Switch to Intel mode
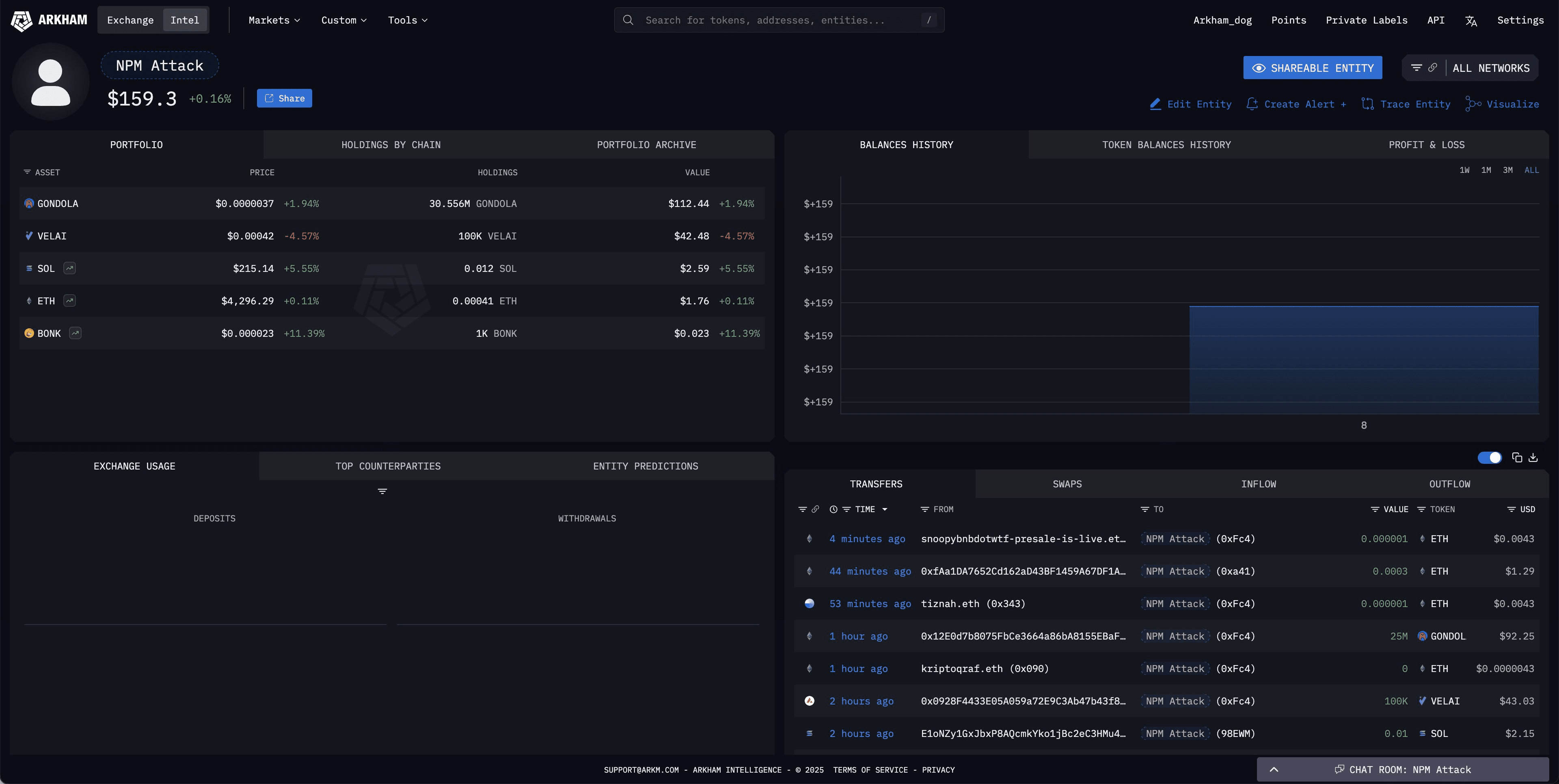This screenshot has width=1559, height=784. click(x=185, y=20)
